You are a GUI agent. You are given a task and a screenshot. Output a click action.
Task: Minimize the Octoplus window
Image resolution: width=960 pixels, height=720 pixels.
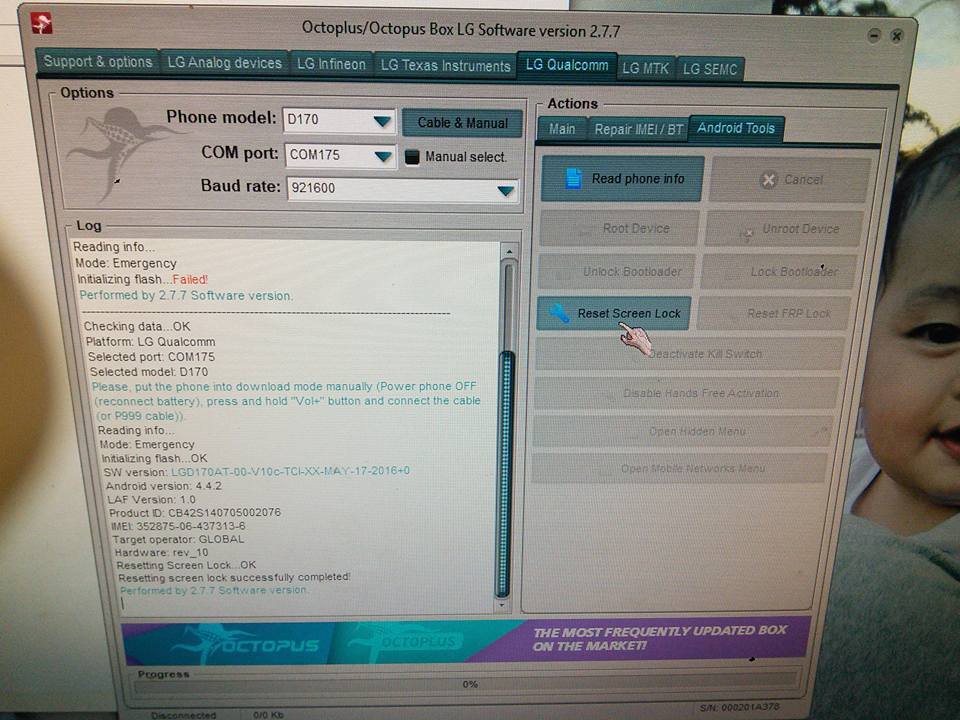coord(874,36)
